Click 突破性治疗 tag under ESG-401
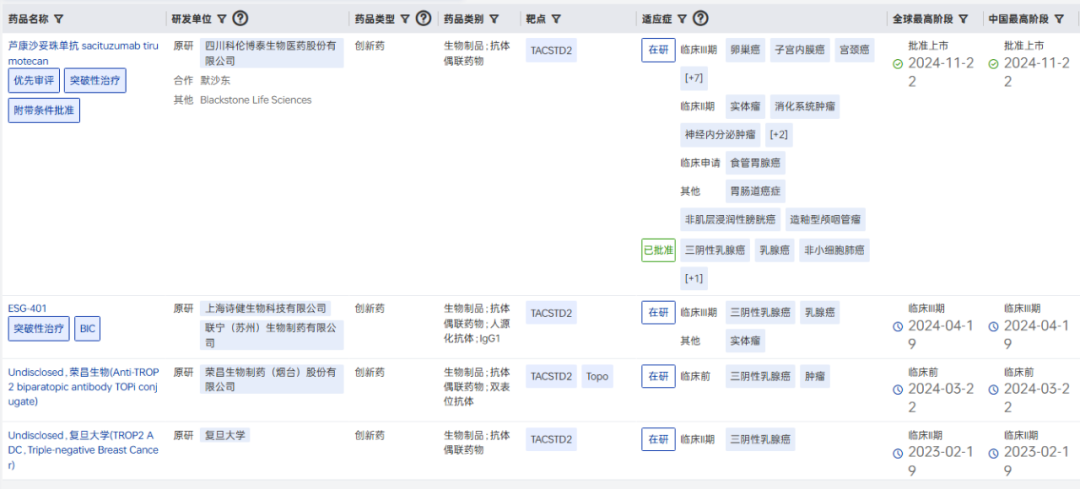 [39, 329]
